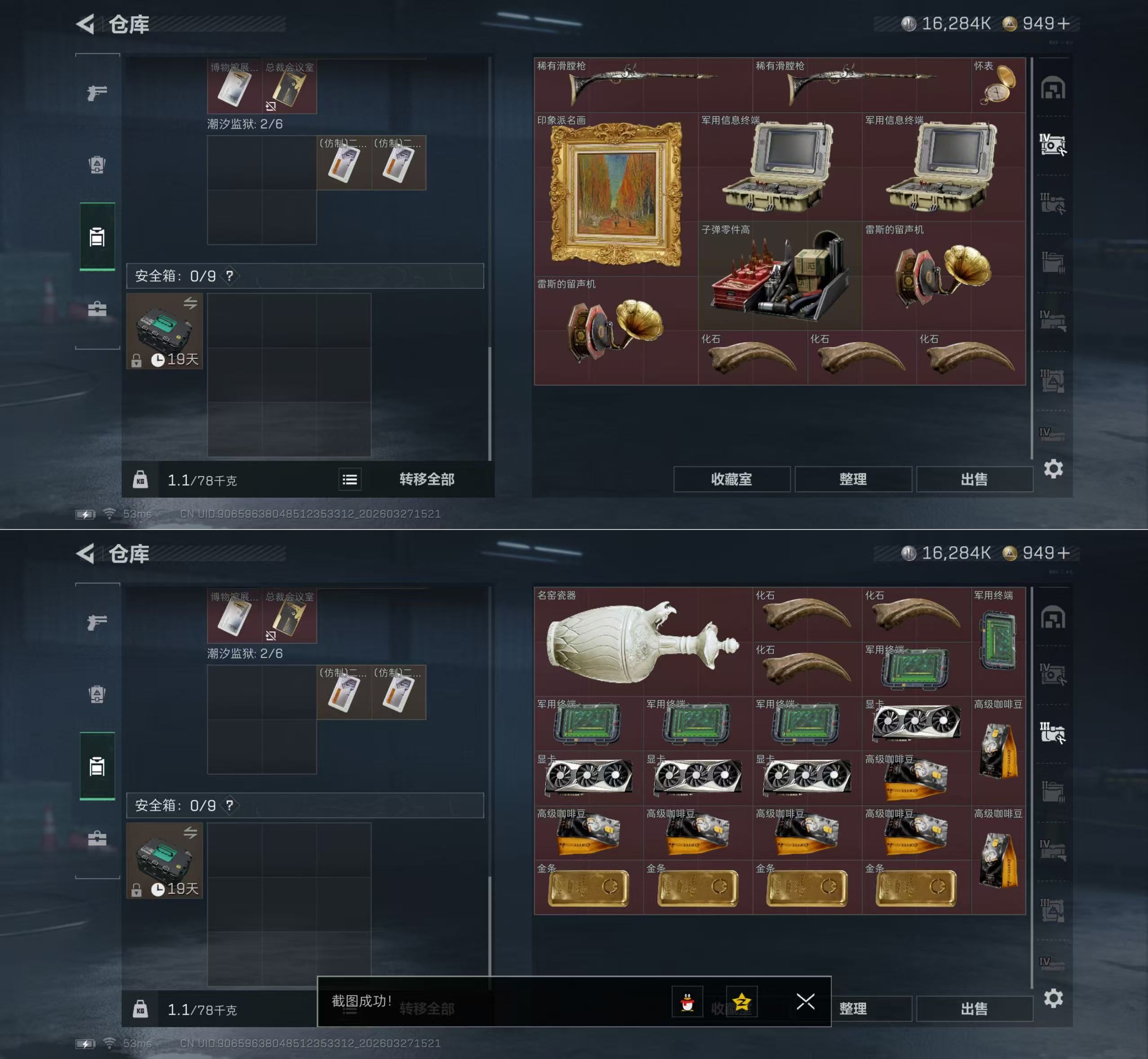The width and height of the screenshot is (1148, 1059).
Task: Toggle the swap arrows on the secure case
Action: click(190, 303)
